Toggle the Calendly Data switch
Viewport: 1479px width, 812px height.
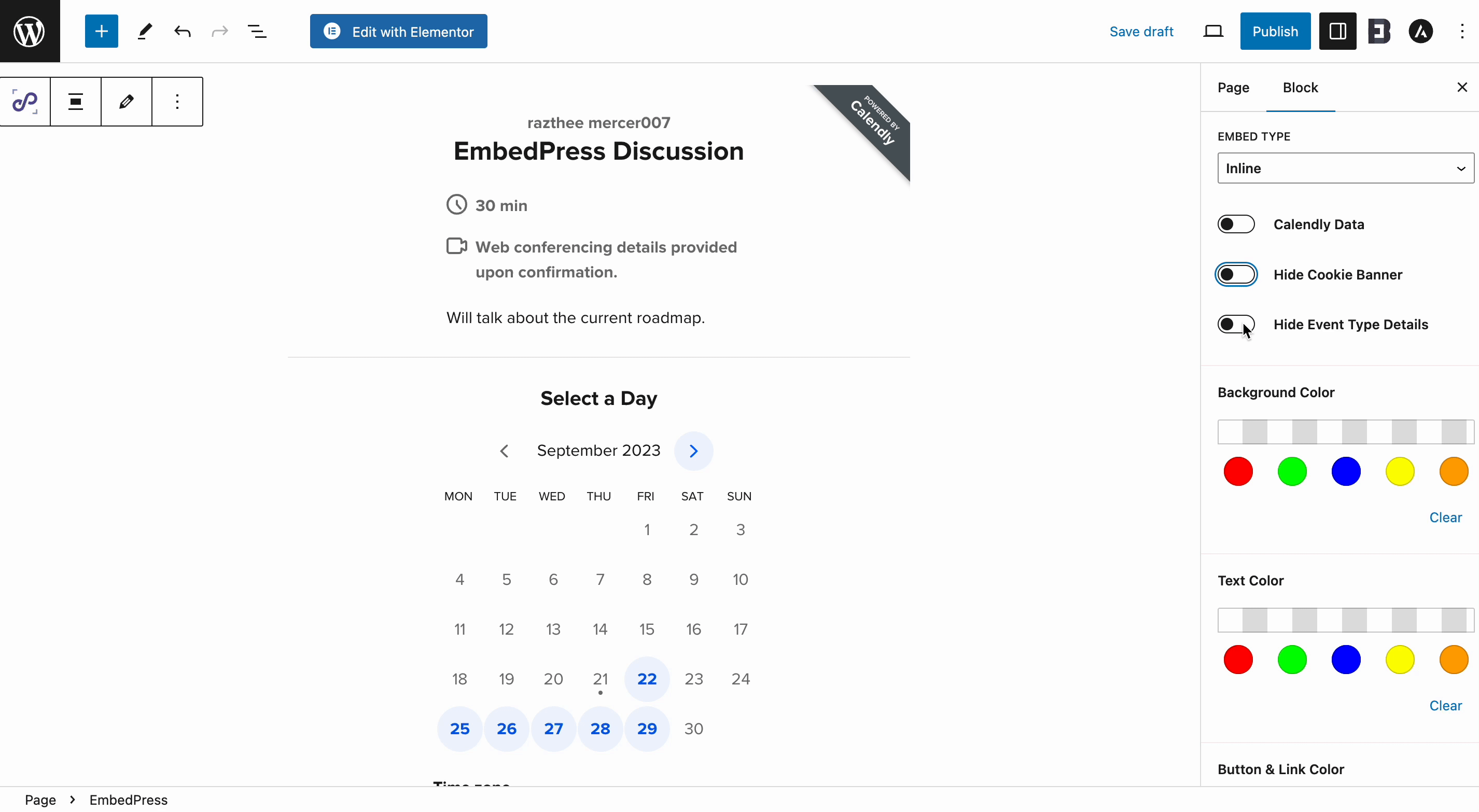[1236, 223]
